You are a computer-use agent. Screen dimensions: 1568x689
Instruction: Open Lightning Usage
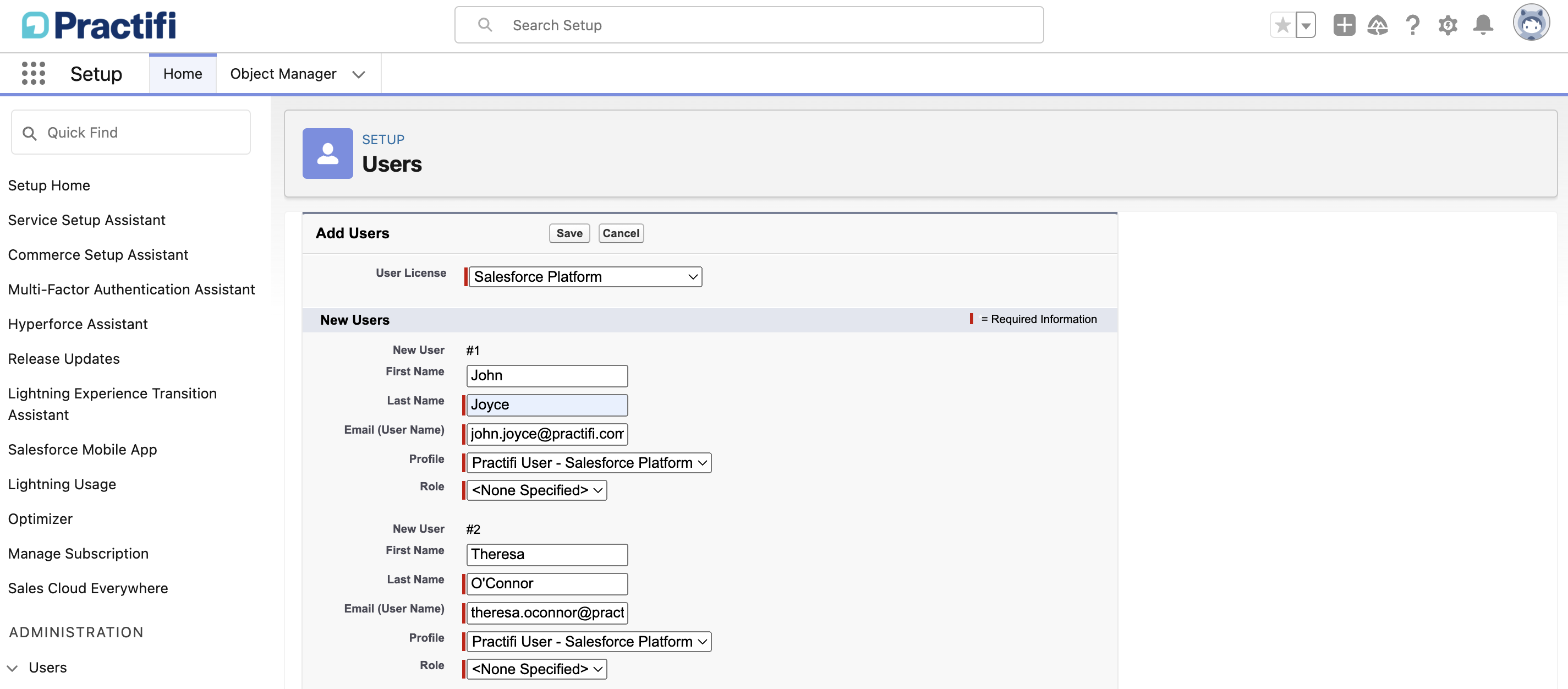pyautogui.click(x=62, y=484)
